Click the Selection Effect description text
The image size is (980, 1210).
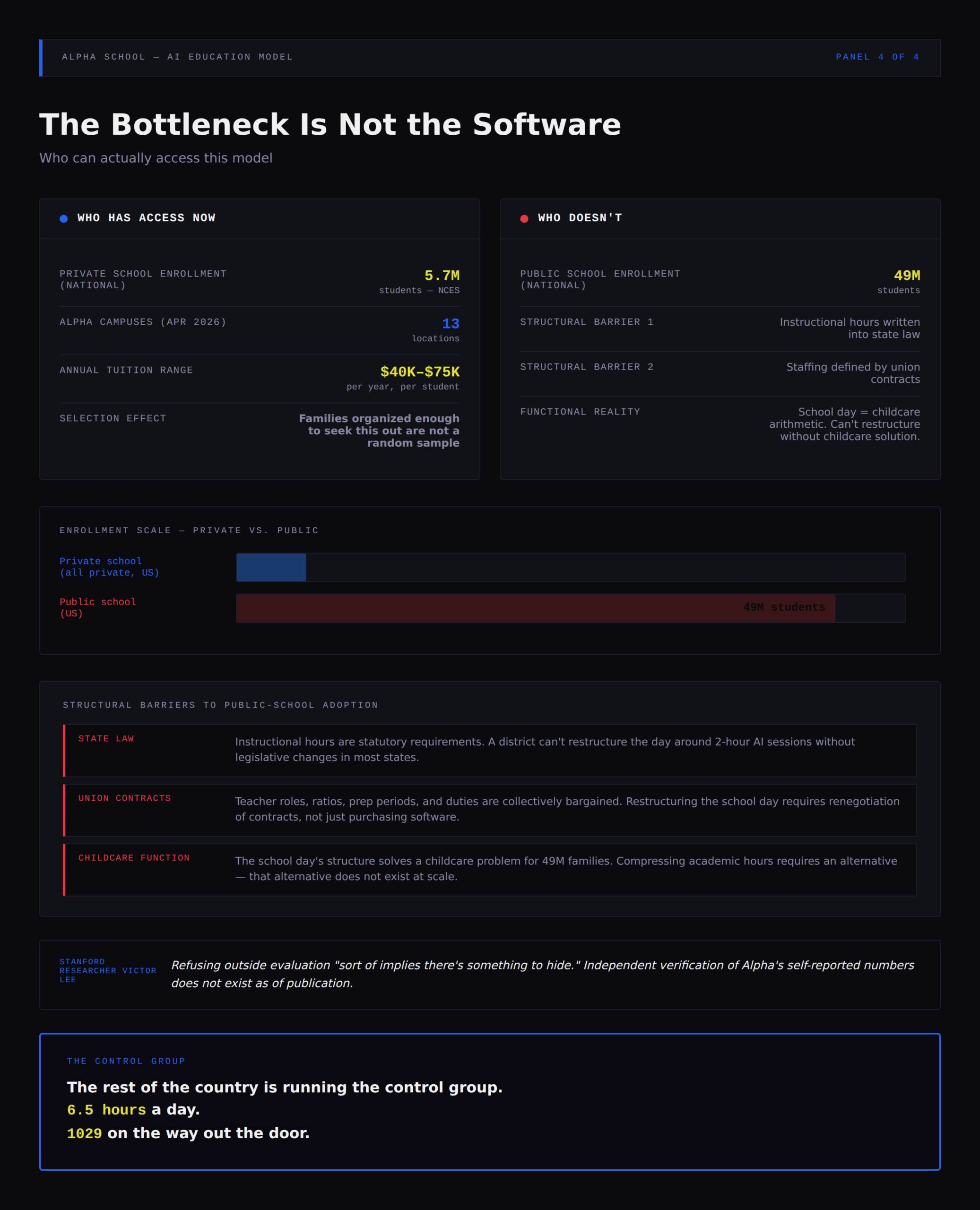coord(379,431)
